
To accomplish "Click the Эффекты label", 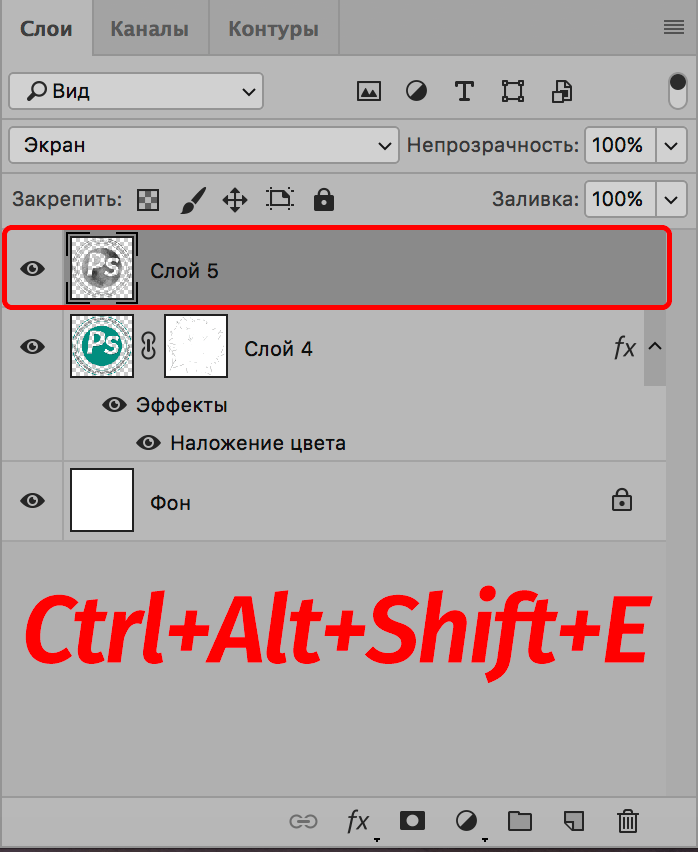I will (181, 405).
